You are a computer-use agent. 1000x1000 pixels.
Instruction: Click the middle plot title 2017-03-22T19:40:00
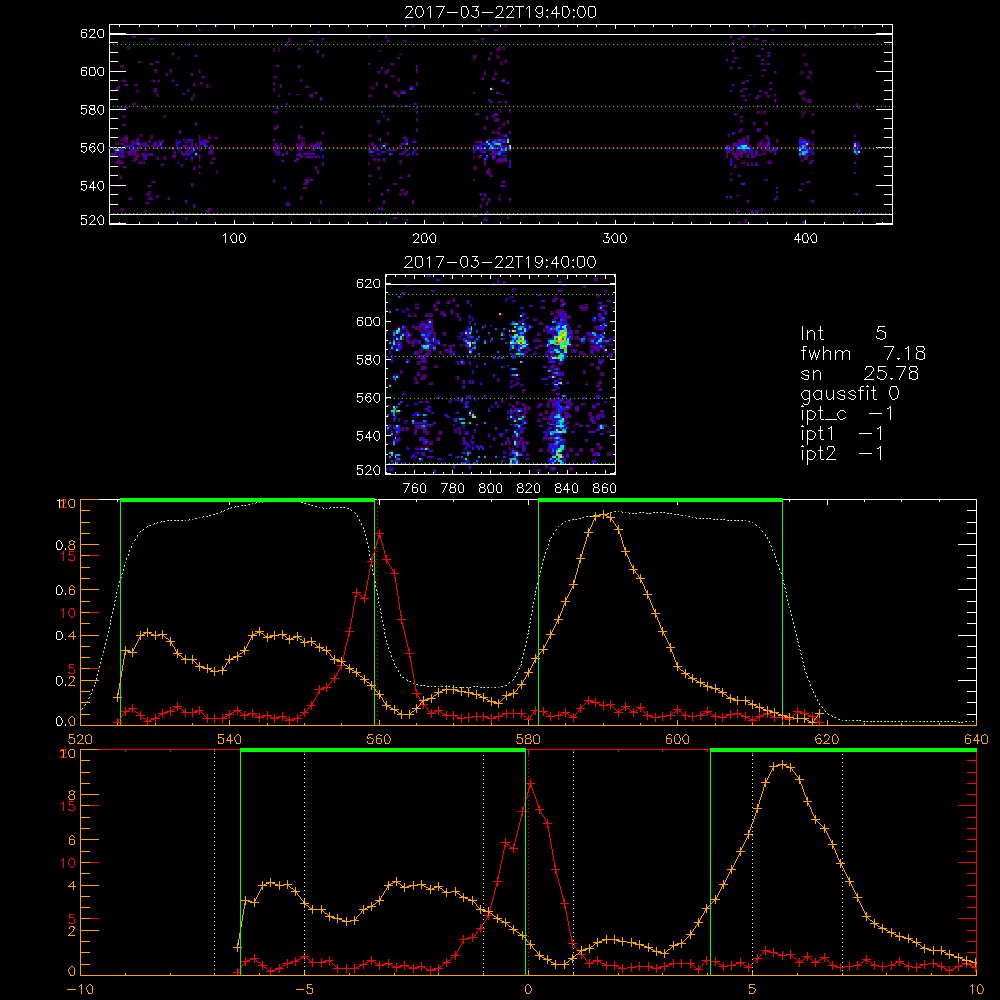[x=501, y=262]
